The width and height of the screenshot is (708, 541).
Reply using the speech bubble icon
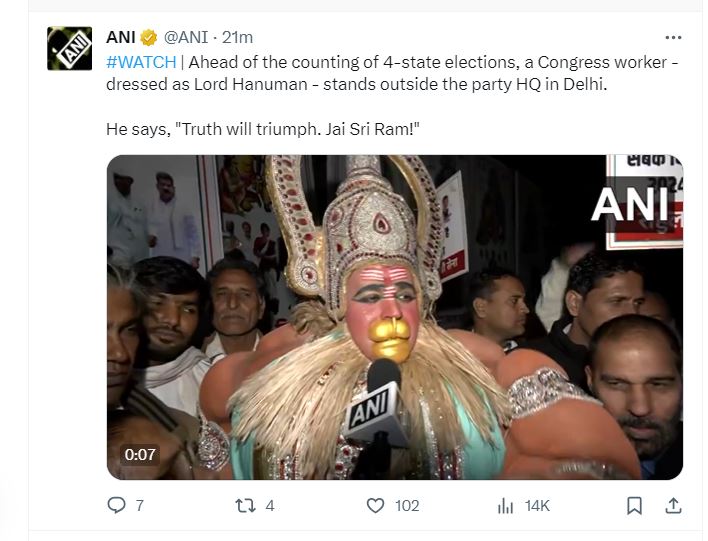[116, 506]
